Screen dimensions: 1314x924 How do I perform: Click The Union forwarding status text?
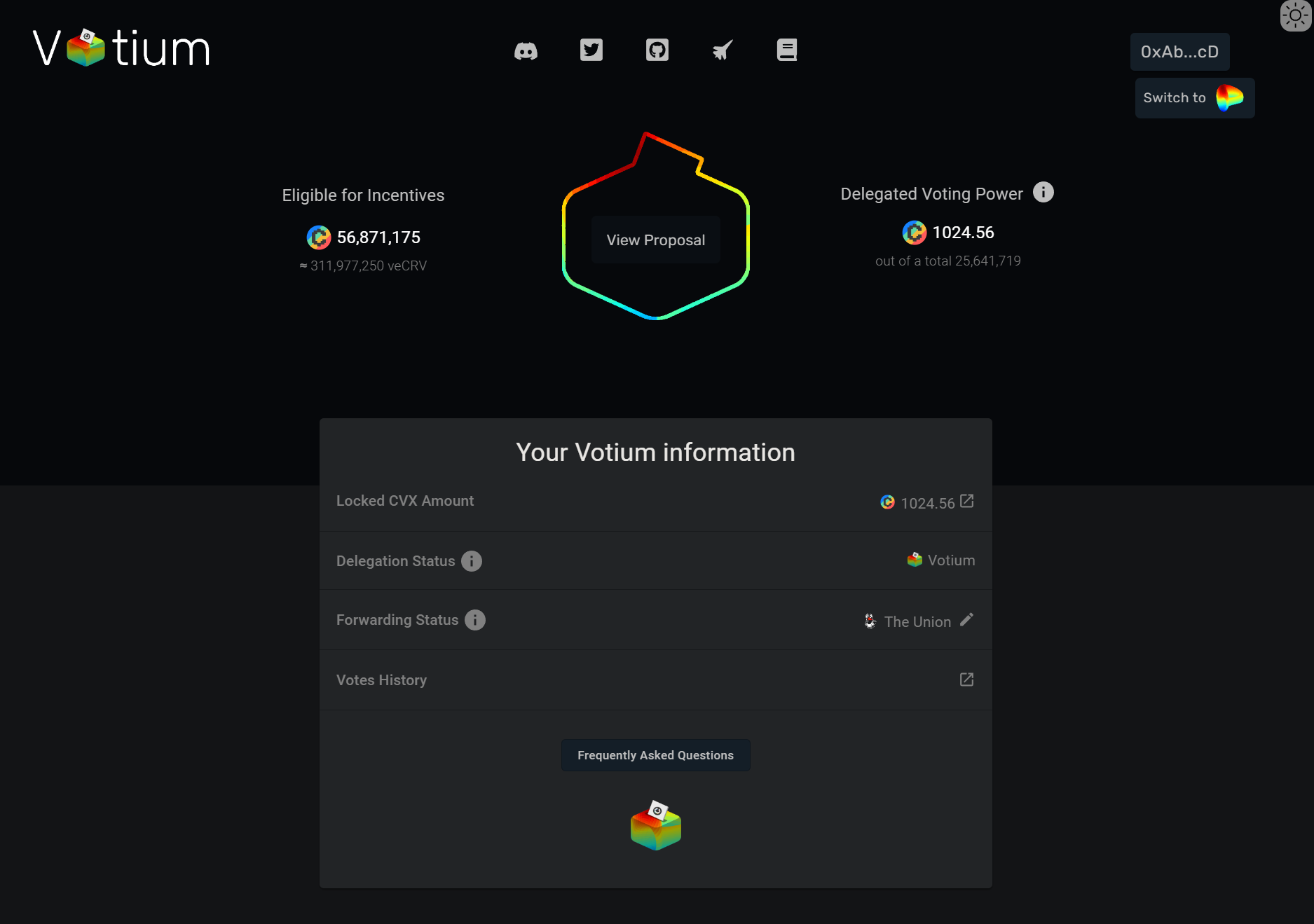917,622
